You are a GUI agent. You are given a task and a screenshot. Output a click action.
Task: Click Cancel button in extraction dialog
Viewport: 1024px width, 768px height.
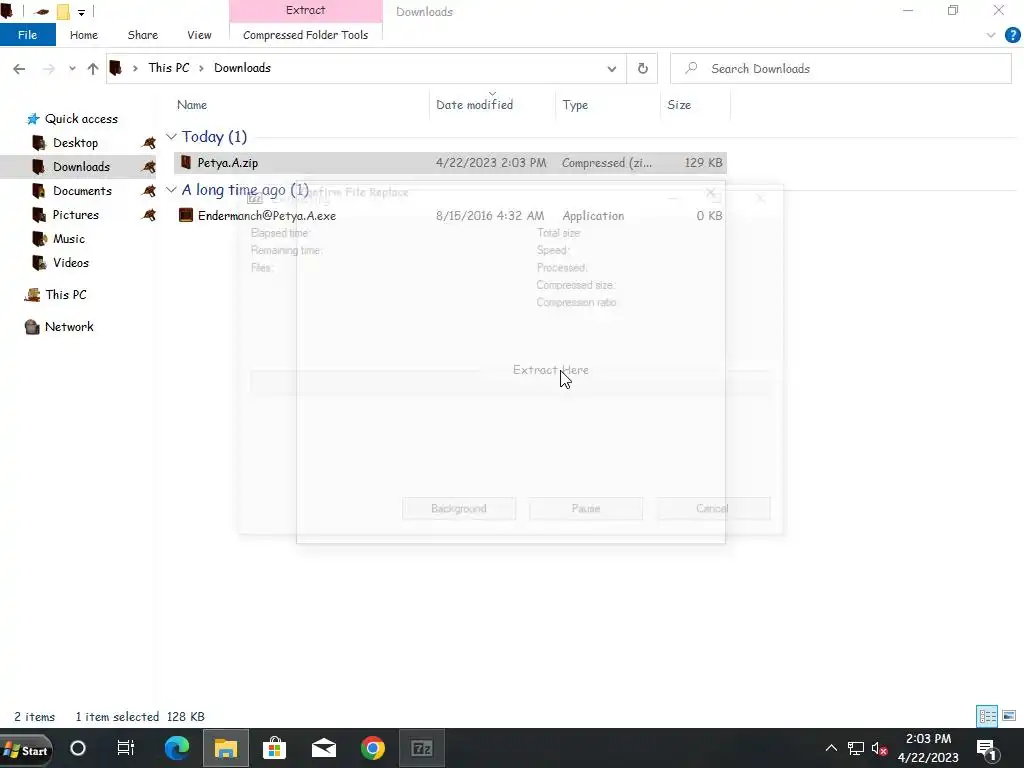(x=712, y=508)
